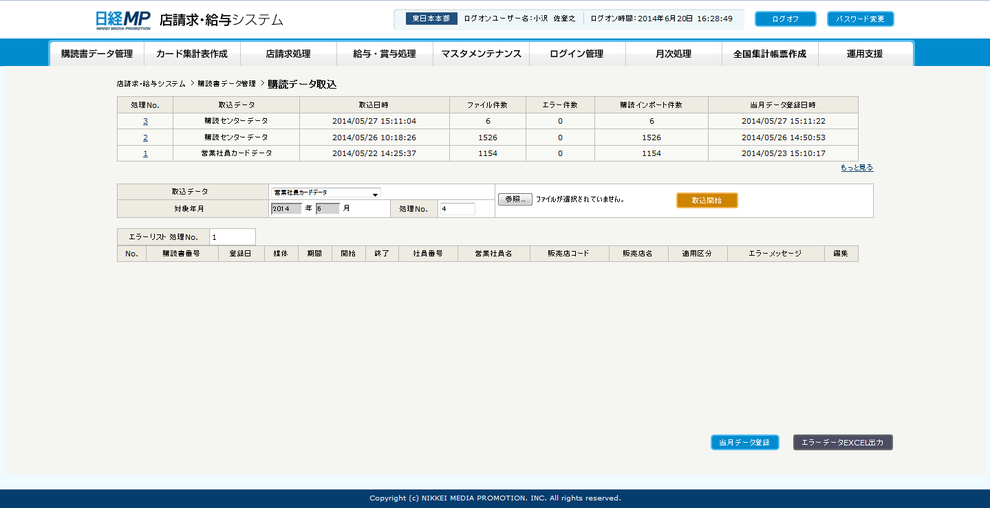Click the ログオフ button
Screen dimensions: 990x508
coord(785,19)
